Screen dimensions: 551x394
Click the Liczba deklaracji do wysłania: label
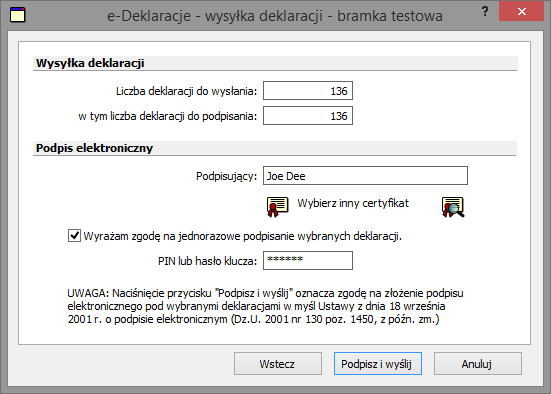point(187,91)
